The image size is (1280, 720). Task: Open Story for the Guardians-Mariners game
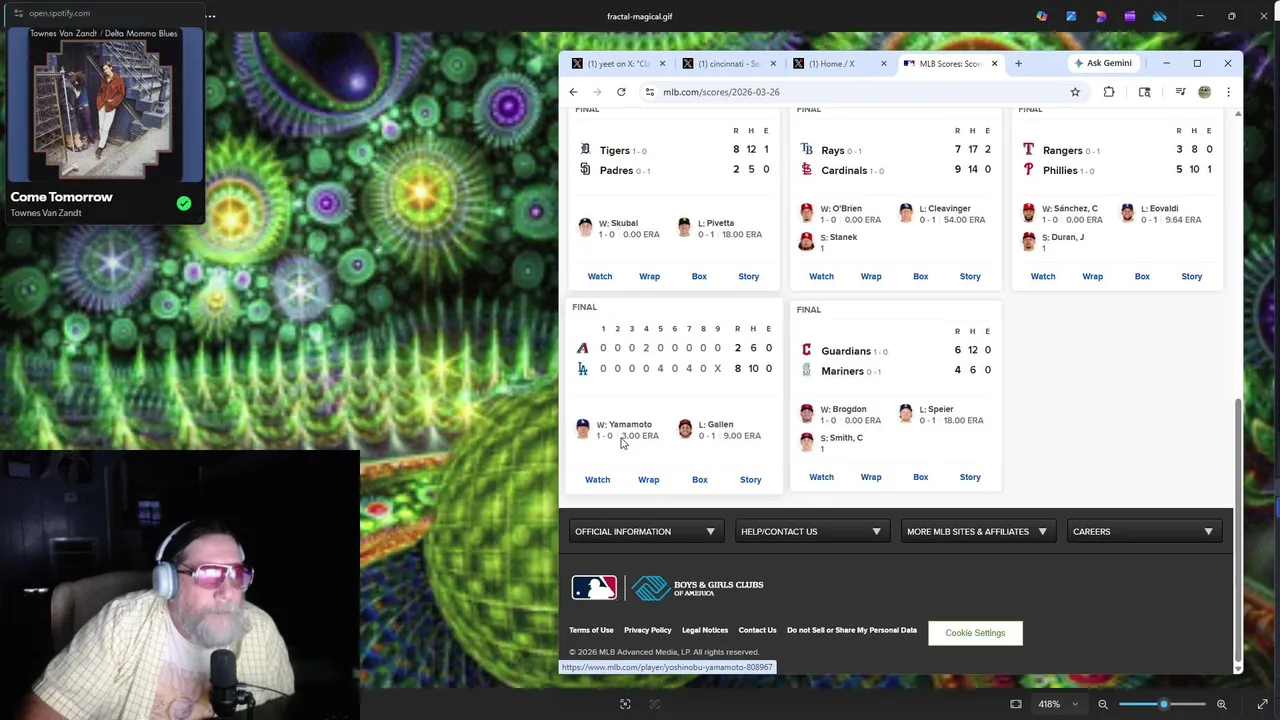970,477
